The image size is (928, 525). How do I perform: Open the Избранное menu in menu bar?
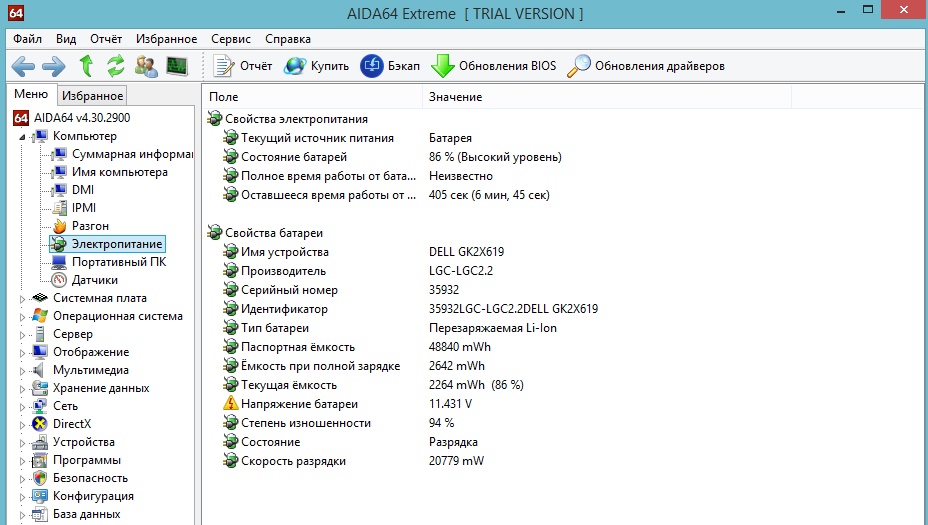[166, 39]
